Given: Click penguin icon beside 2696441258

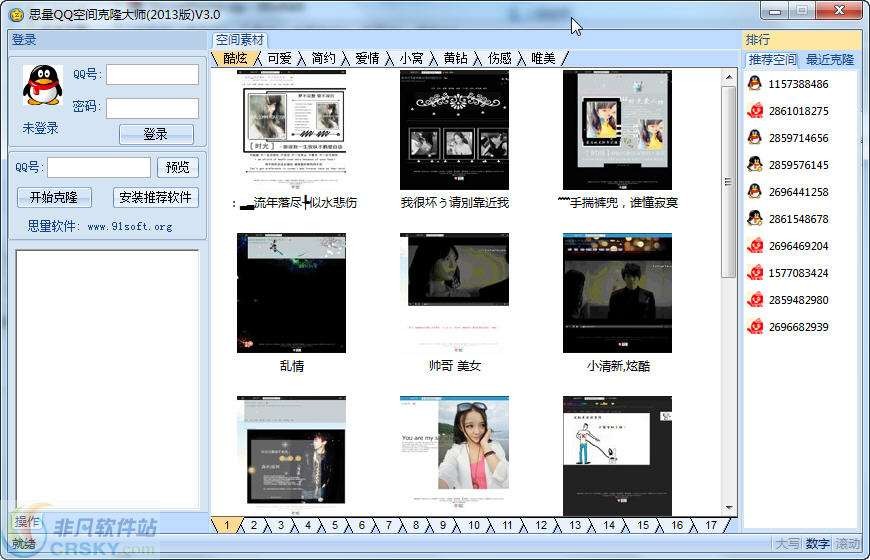Looking at the screenshot, I should (755, 191).
